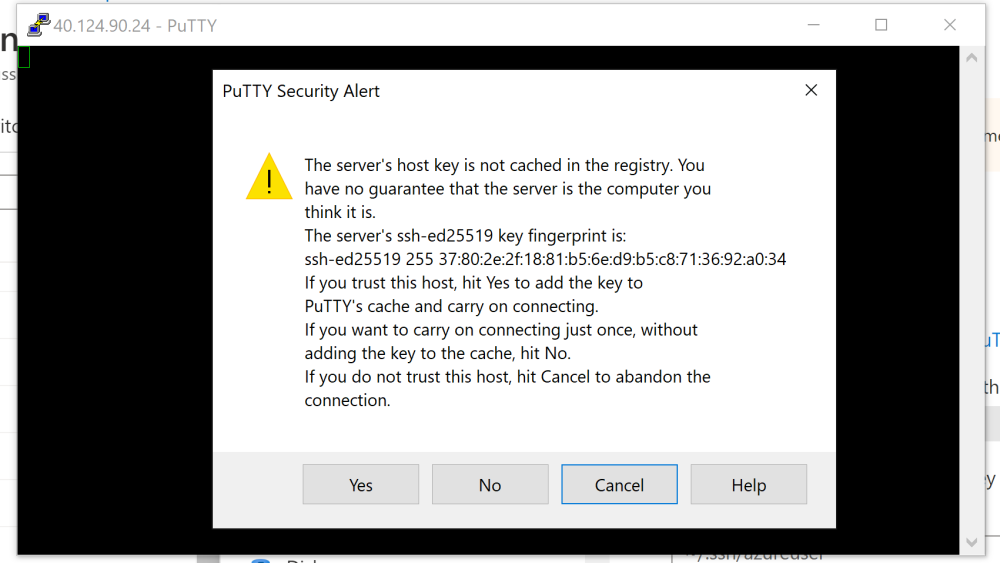Click the yellow warning triangle icon

(x=269, y=177)
